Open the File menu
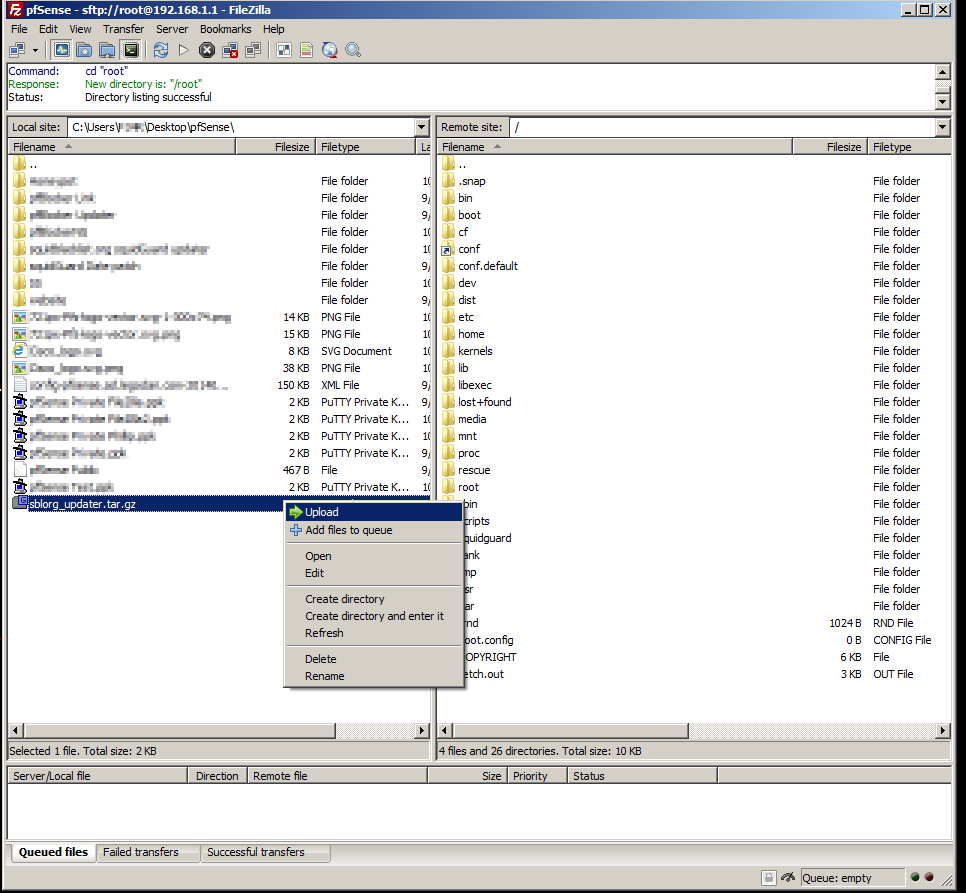 (19, 29)
